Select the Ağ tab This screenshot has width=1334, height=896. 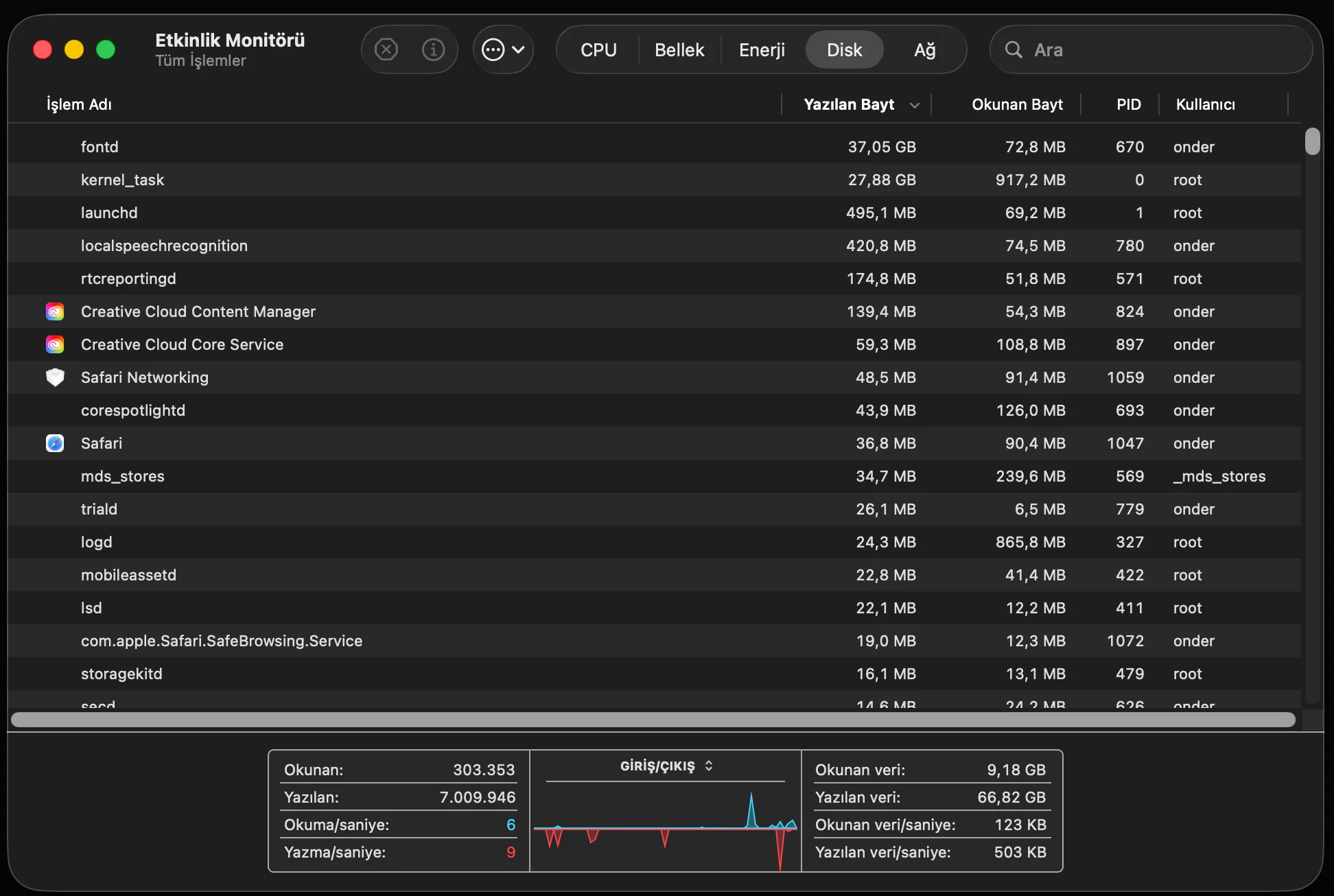click(924, 49)
